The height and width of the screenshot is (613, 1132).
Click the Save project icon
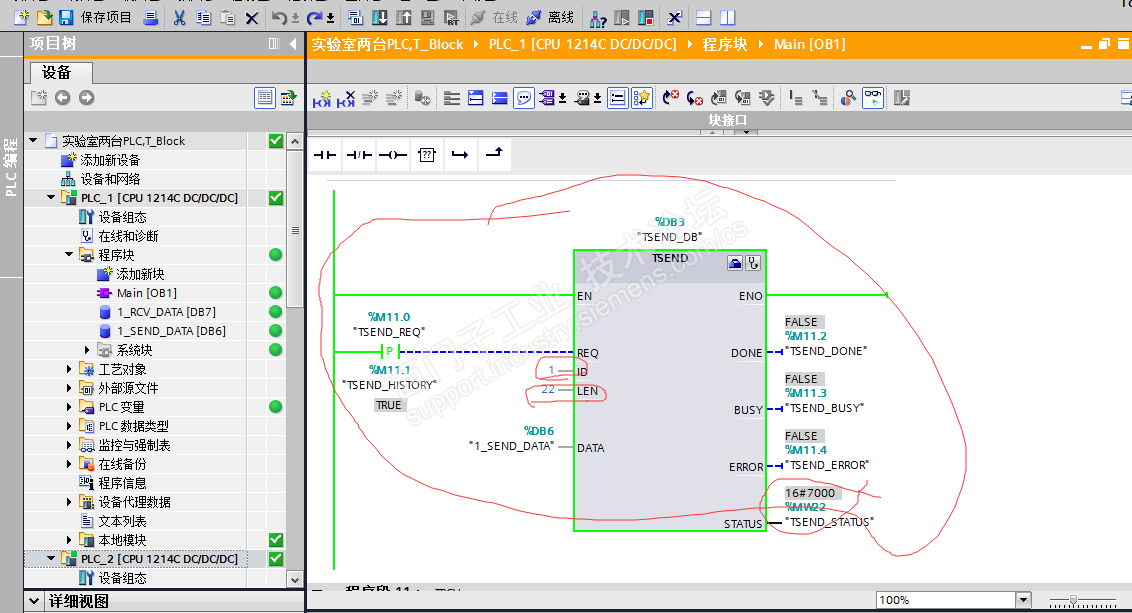pyautogui.click(x=66, y=17)
